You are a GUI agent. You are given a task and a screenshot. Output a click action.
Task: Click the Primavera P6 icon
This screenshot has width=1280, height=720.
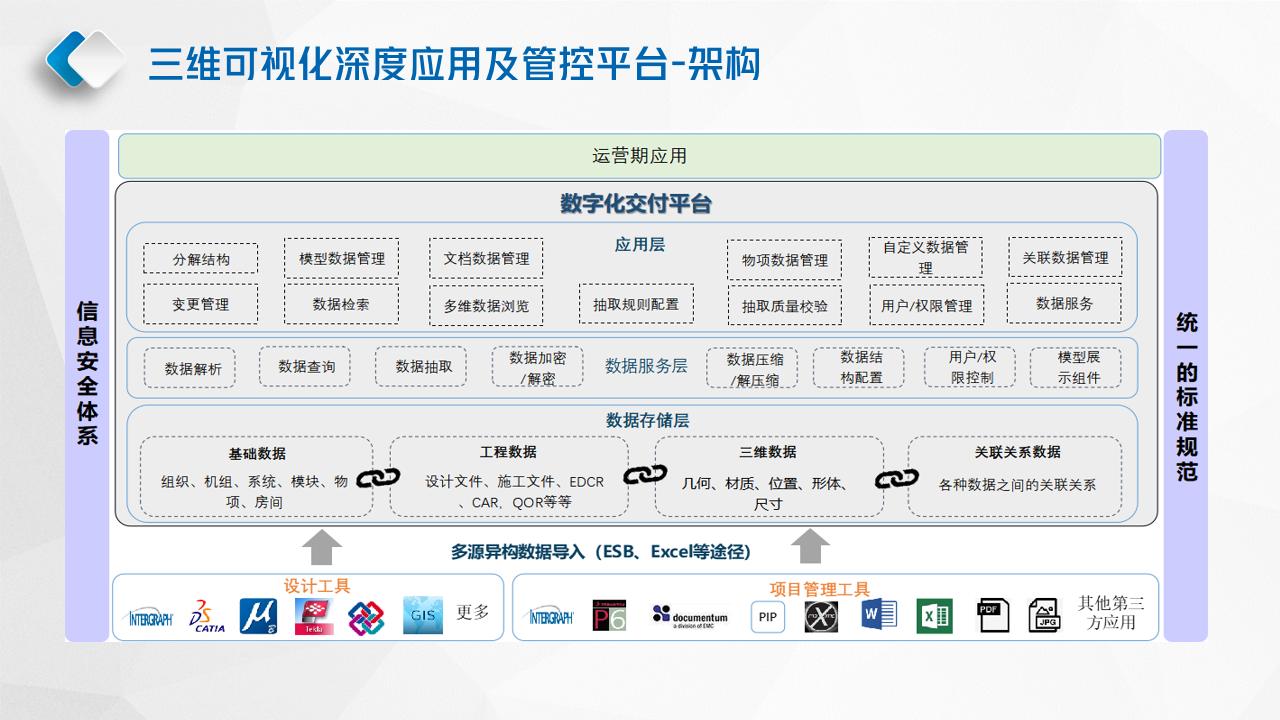click(x=609, y=616)
